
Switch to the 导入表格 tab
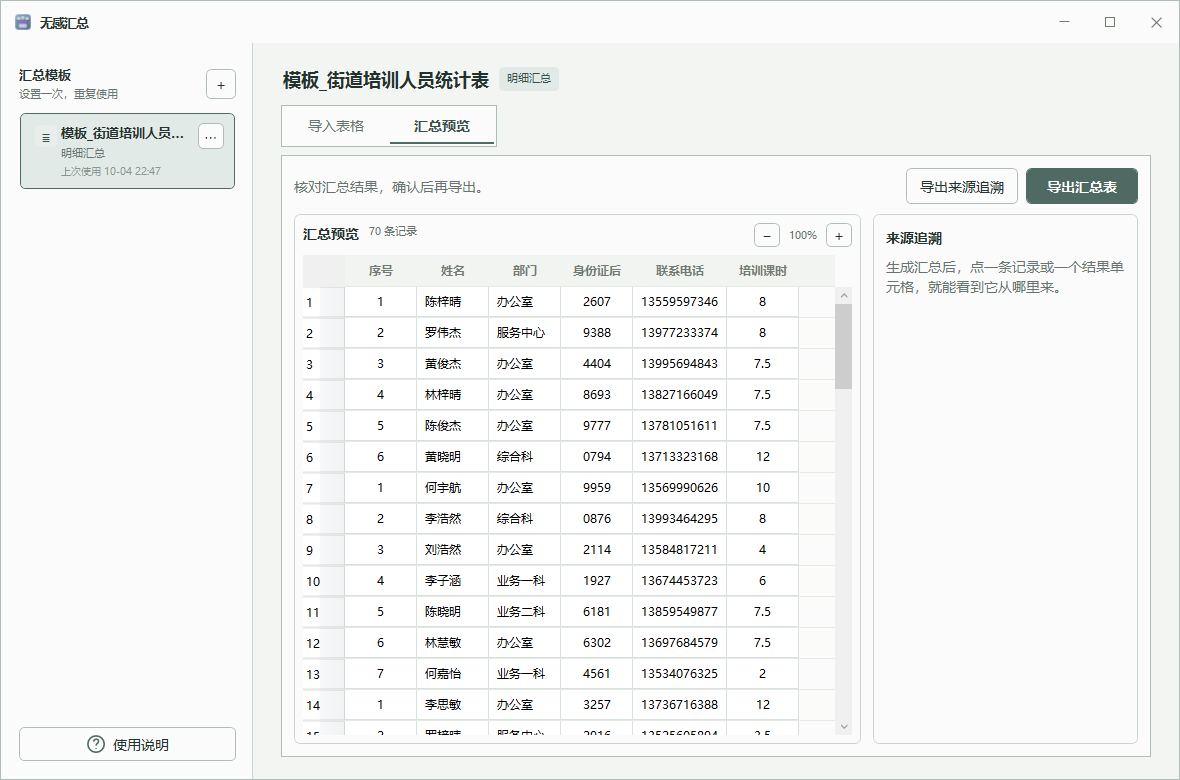pos(336,126)
